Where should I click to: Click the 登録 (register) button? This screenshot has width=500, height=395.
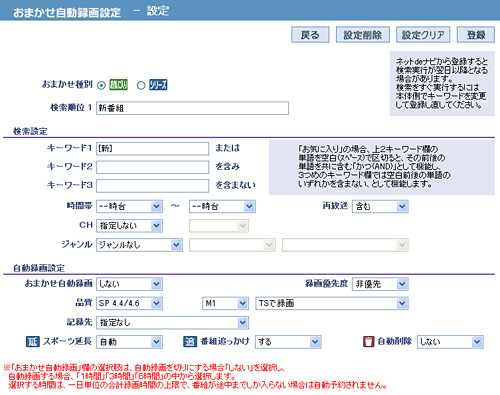pos(476,35)
